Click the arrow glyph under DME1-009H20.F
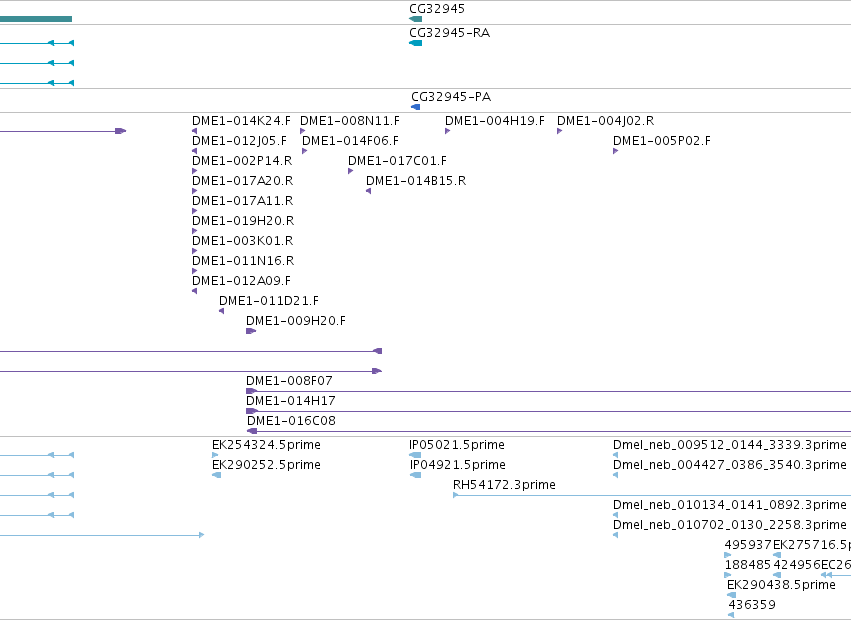Image resolution: width=851 pixels, height=620 pixels. pyautogui.click(x=251, y=331)
